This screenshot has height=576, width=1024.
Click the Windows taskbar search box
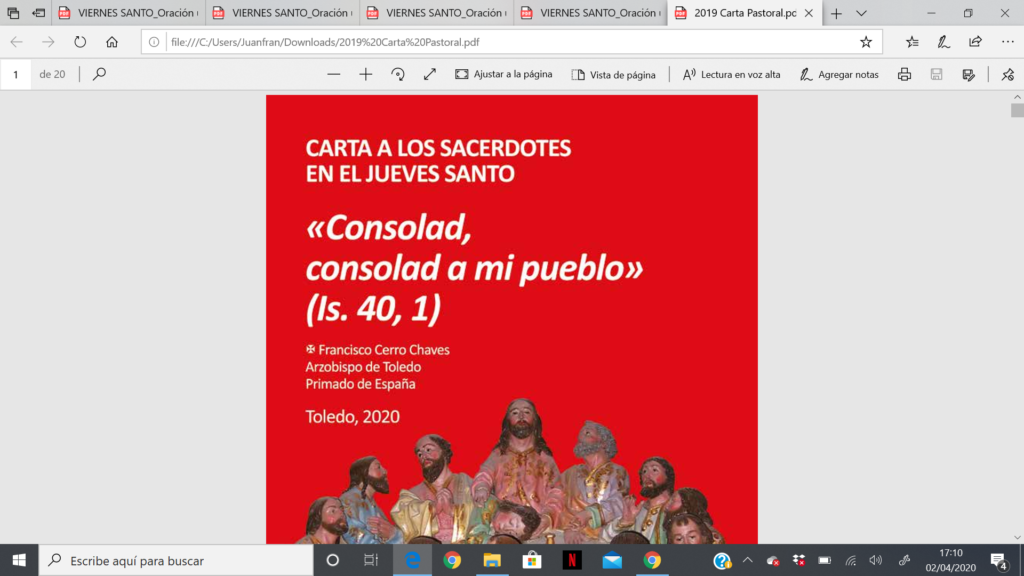[x=176, y=560]
